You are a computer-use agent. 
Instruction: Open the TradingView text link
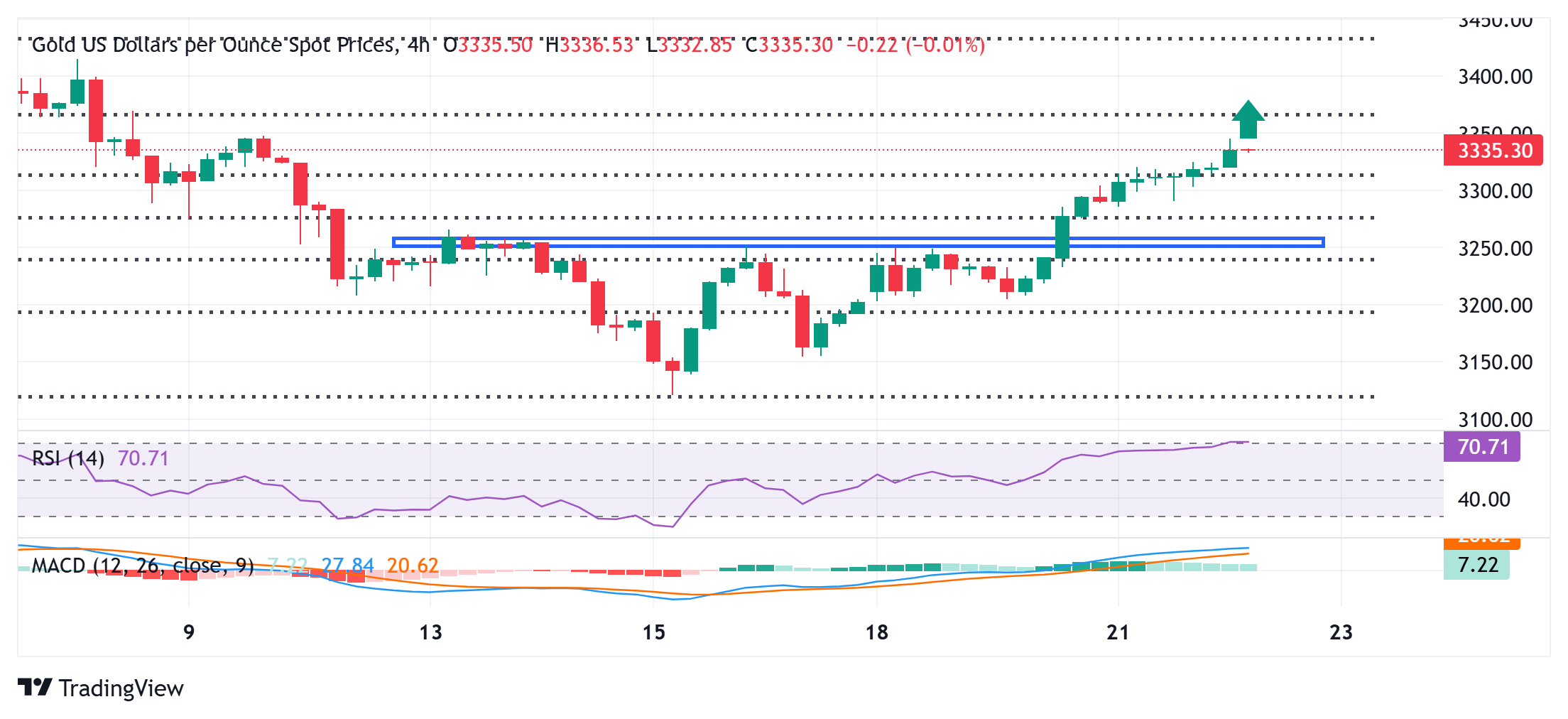pyautogui.click(x=121, y=688)
